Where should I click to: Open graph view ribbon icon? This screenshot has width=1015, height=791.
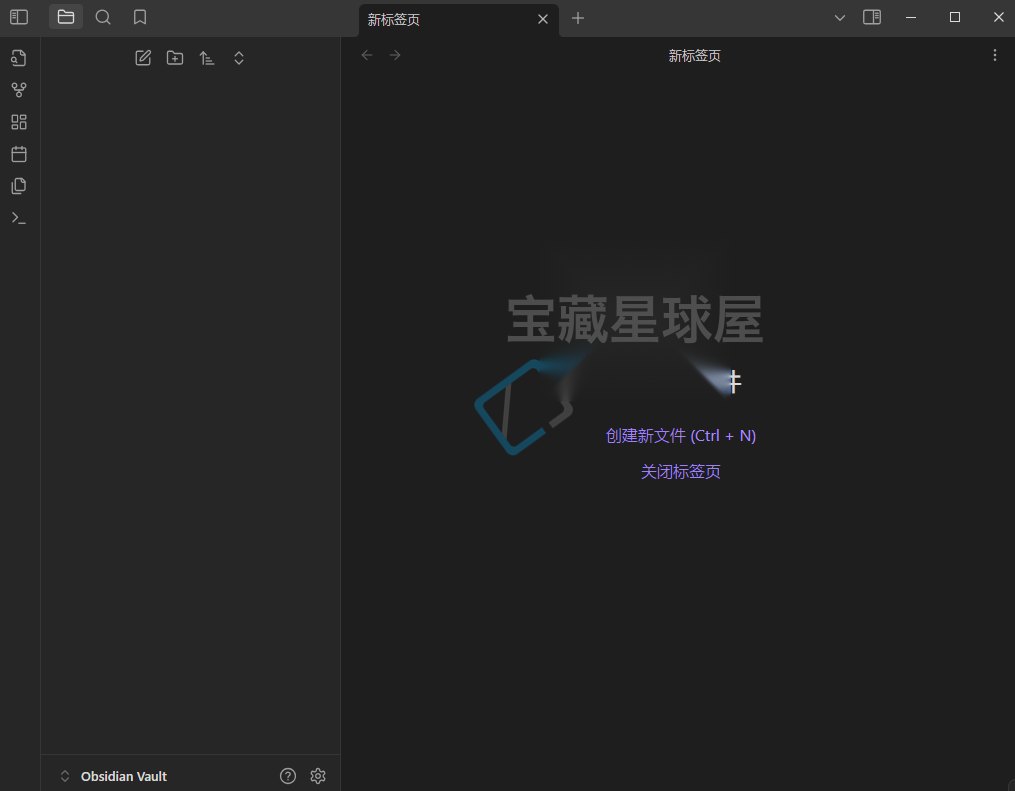tap(19, 90)
